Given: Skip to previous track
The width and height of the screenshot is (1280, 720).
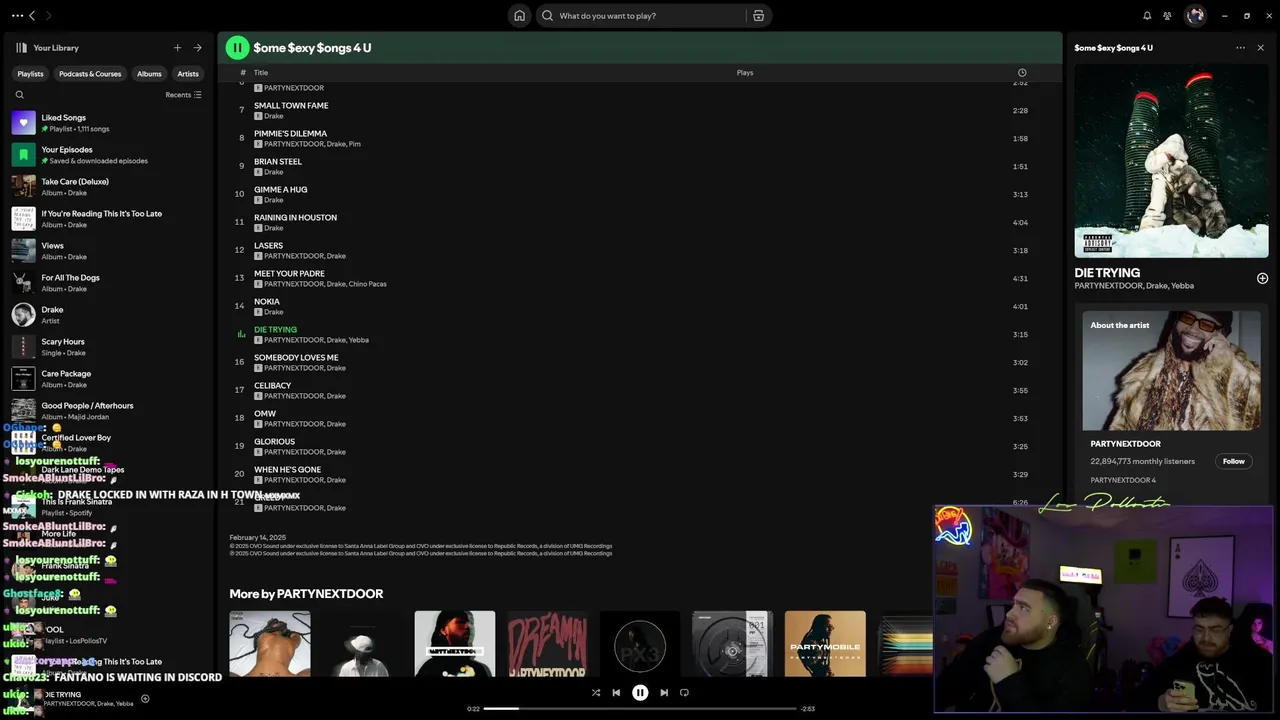Looking at the screenshot, I should [x=616, y=692].
